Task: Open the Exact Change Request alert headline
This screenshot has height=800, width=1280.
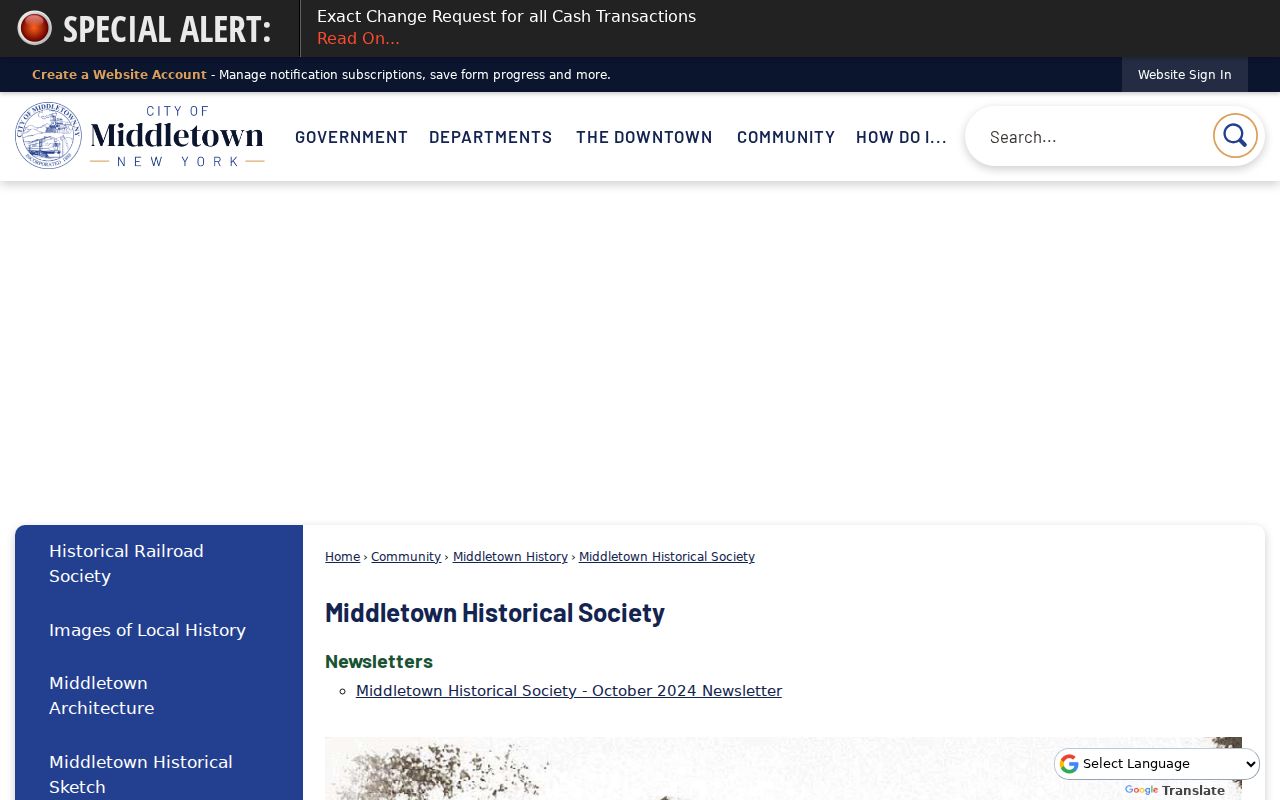Action: 506,16
